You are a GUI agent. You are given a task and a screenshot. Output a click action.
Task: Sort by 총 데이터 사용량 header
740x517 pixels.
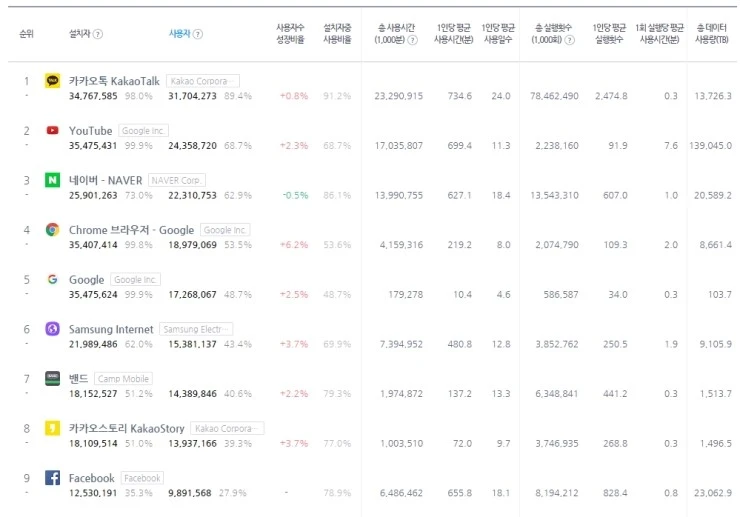tap(711, 34)
